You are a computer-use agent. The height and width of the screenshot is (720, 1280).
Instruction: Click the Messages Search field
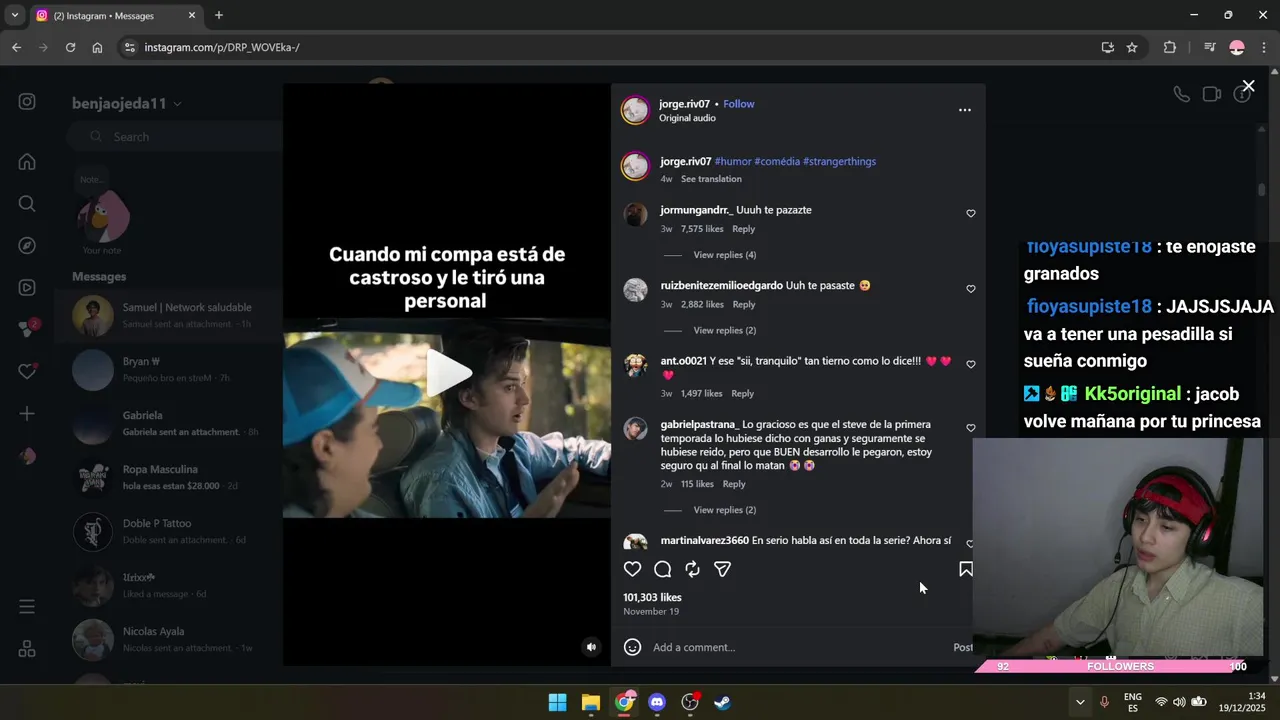tap(175, 137)
